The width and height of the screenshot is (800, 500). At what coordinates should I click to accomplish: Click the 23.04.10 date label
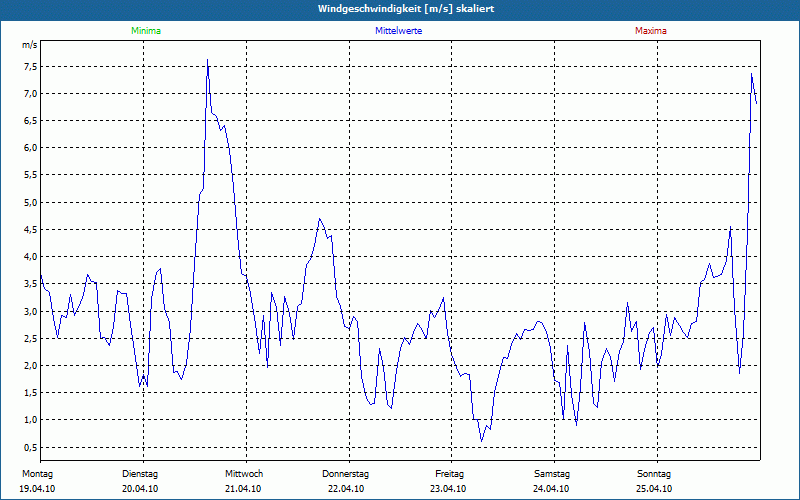[448, 489]
